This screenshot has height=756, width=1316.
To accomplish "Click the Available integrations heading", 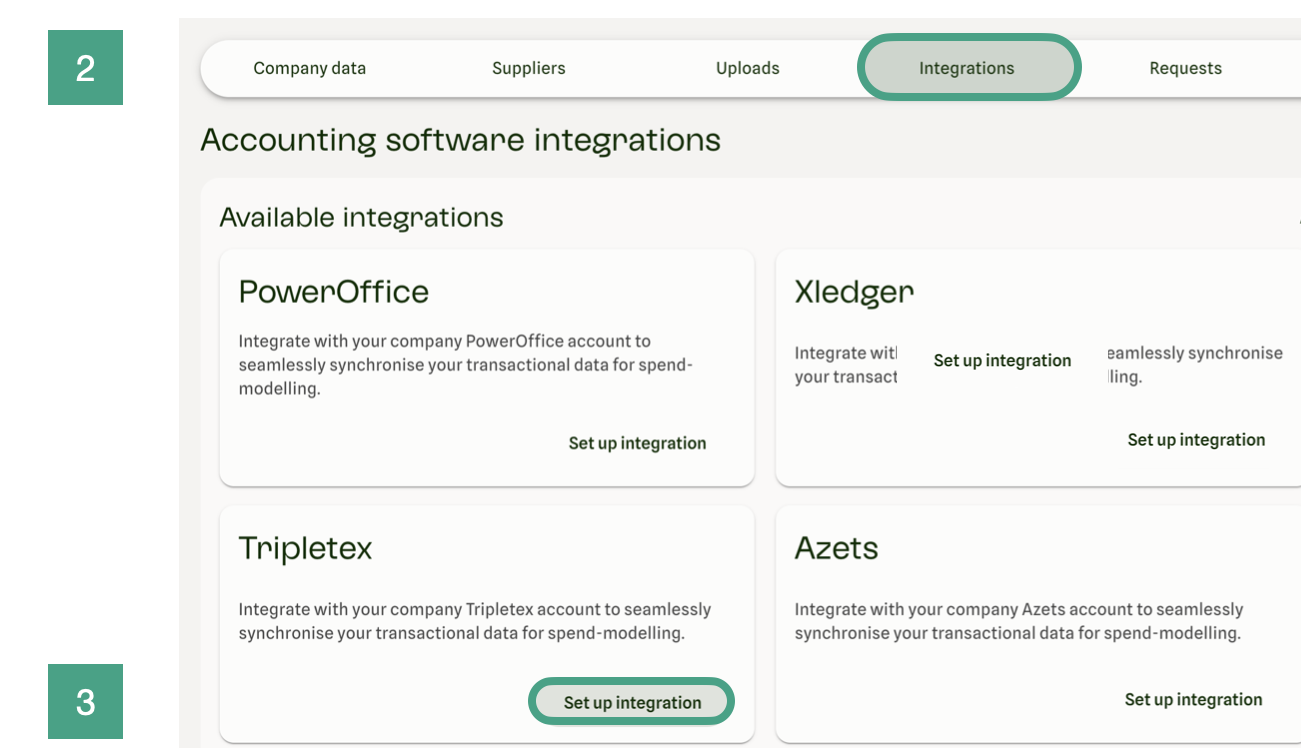I will tap(361, 217).
